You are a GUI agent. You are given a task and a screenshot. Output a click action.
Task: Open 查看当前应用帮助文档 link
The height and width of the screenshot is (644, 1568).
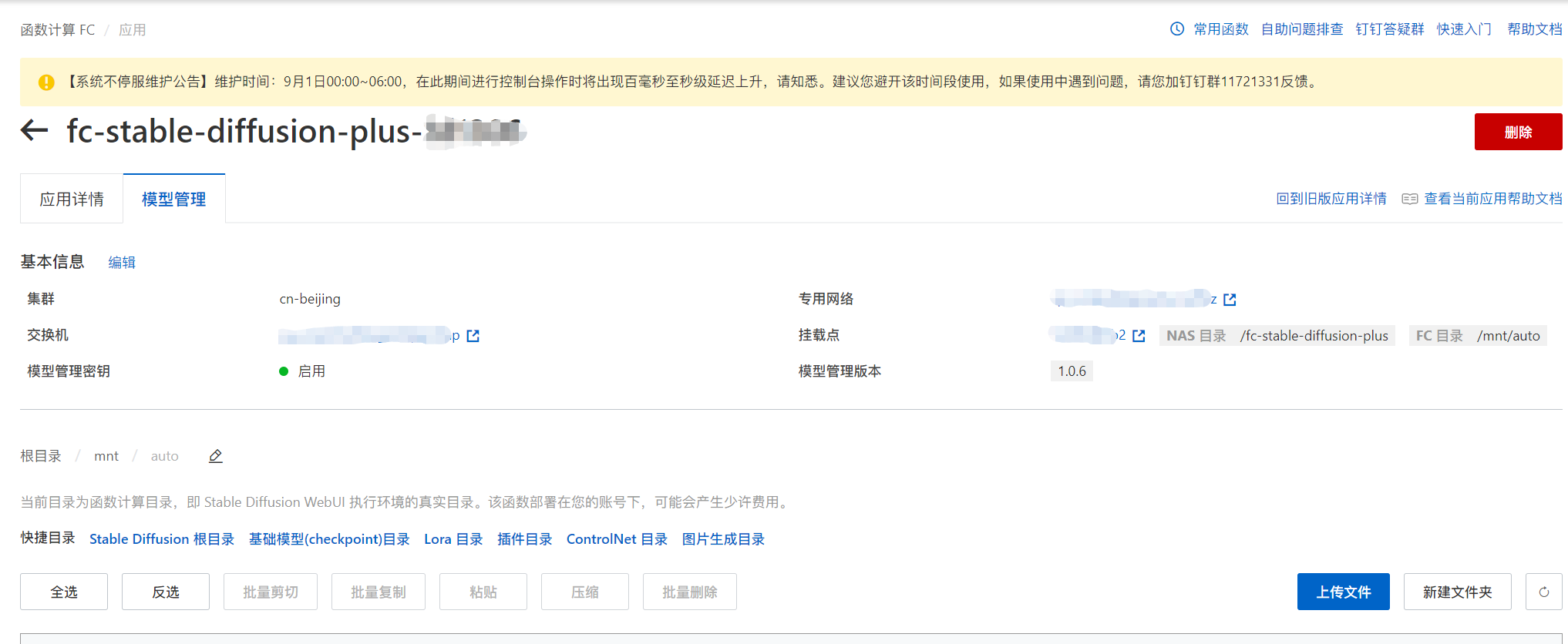(x=1493, y=199)
